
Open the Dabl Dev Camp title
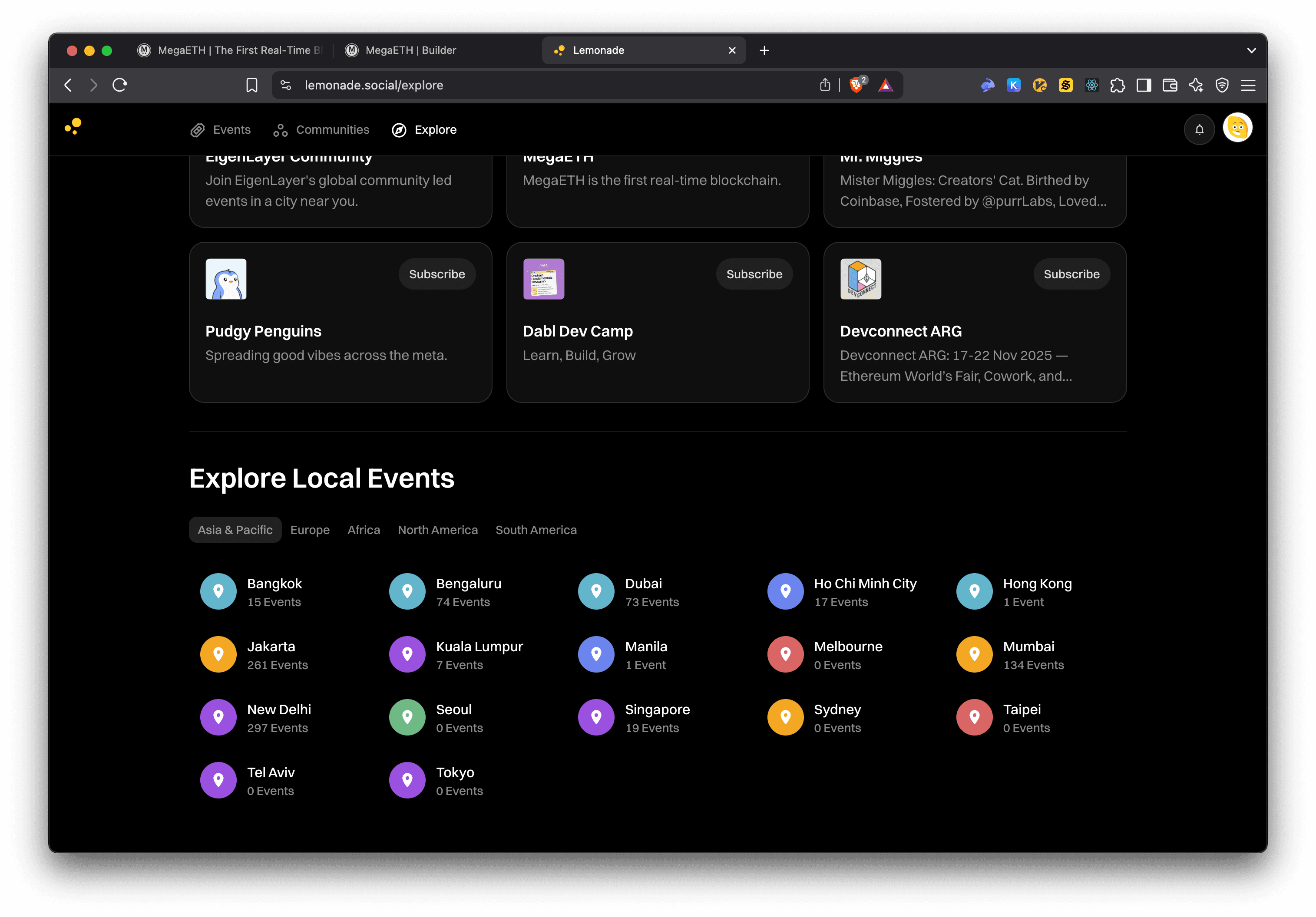click(578, 332)
